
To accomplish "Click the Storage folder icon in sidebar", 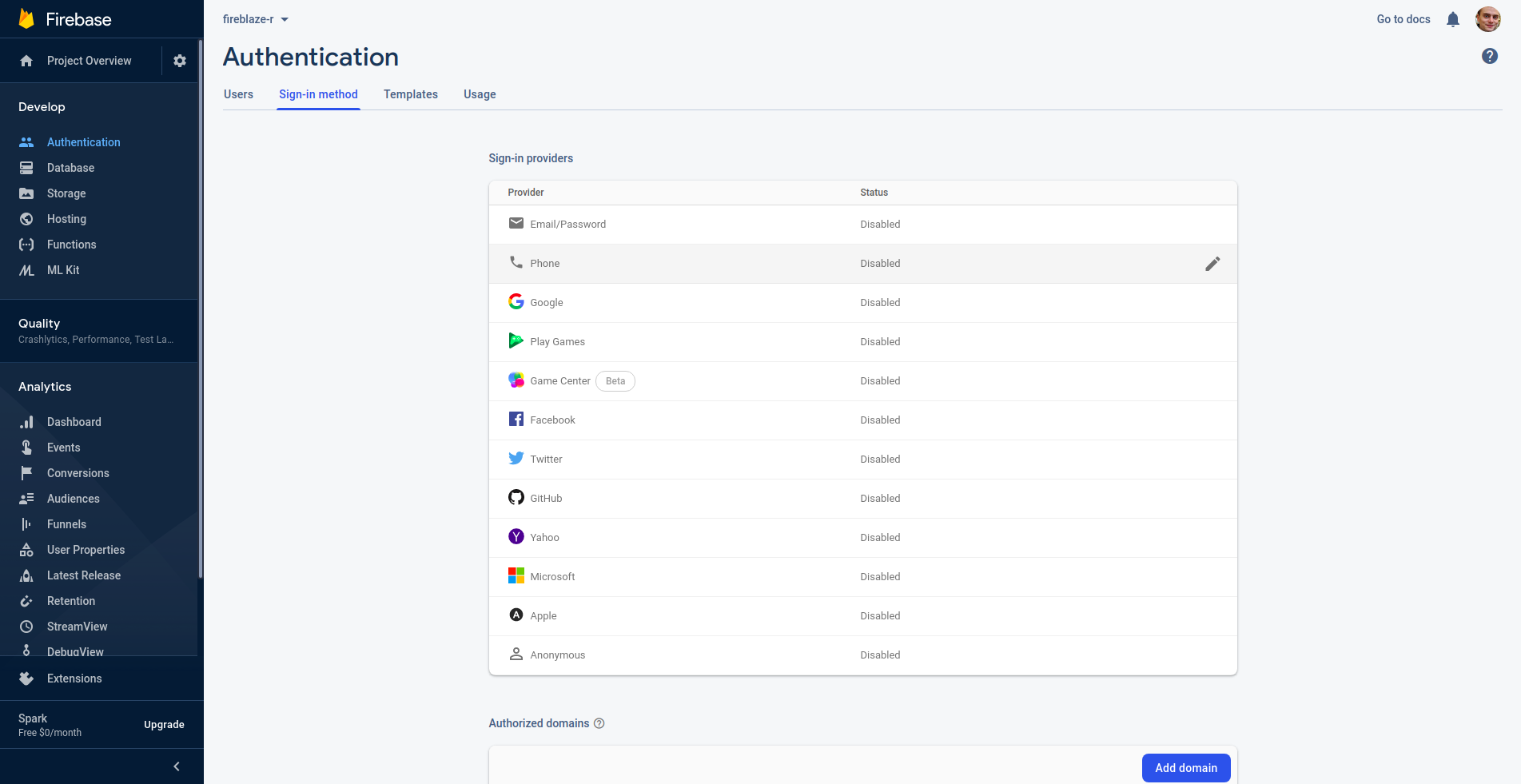I will pos(26,193).
